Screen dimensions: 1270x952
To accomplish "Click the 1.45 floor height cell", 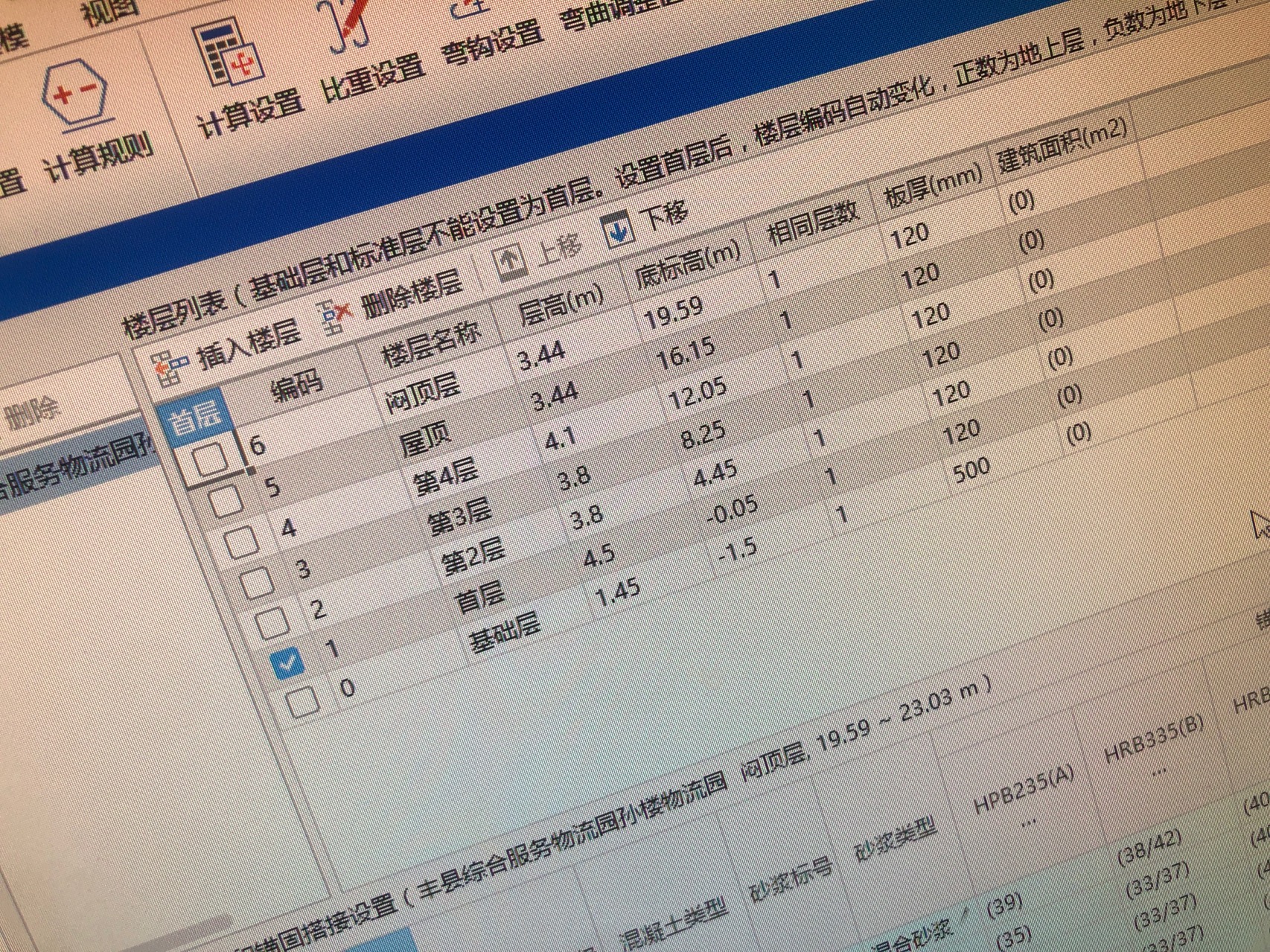I will (x=619, y=593).
